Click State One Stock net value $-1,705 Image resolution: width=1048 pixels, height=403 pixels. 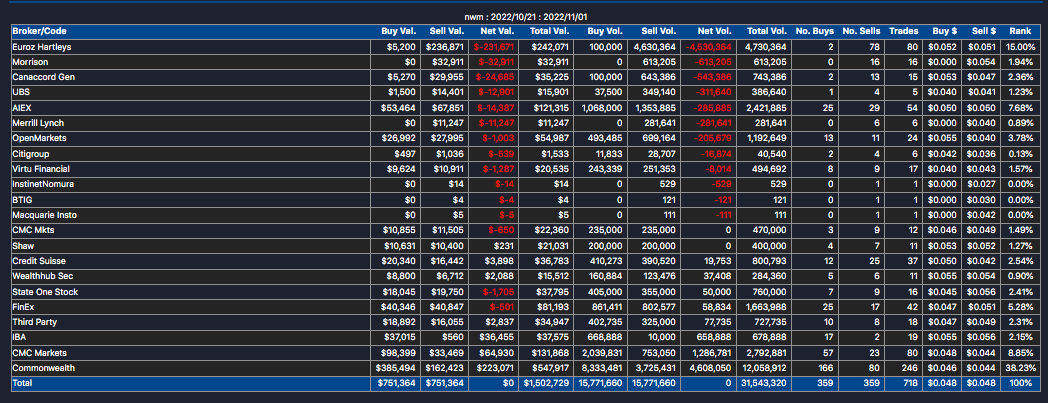click(499, 291)
